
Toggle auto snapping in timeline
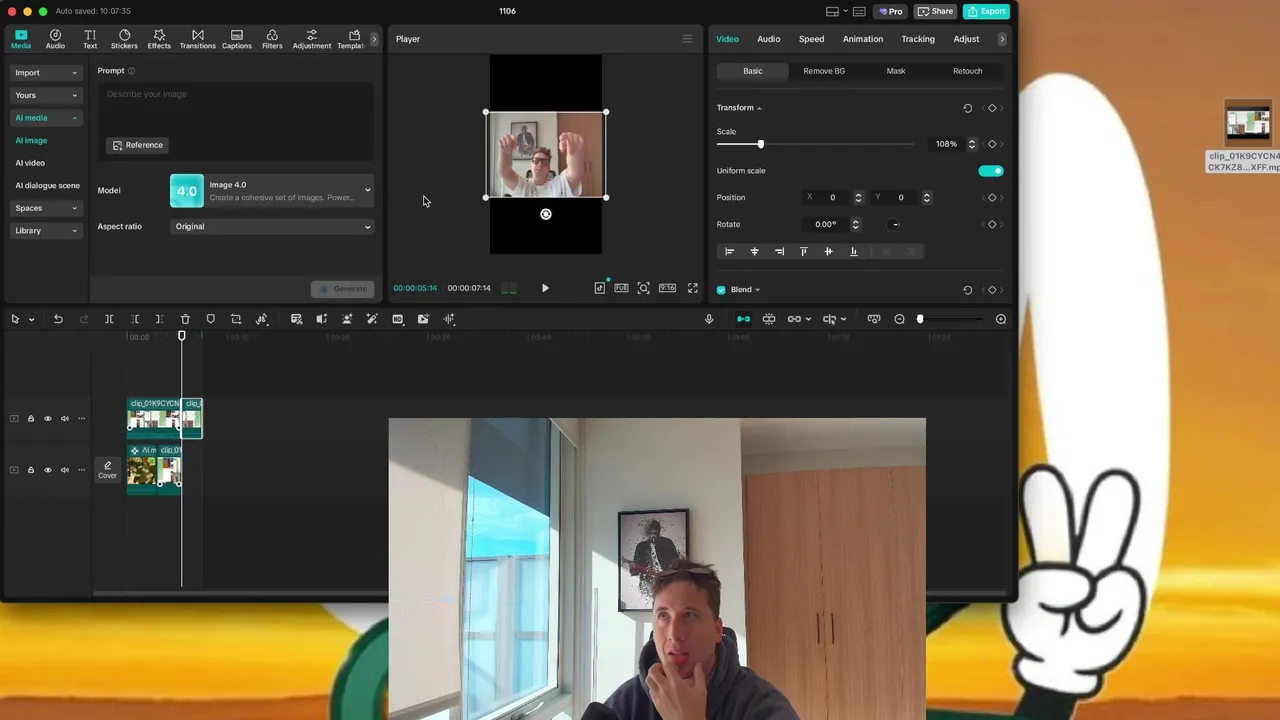pyautogui.click(x=769, y=319)
